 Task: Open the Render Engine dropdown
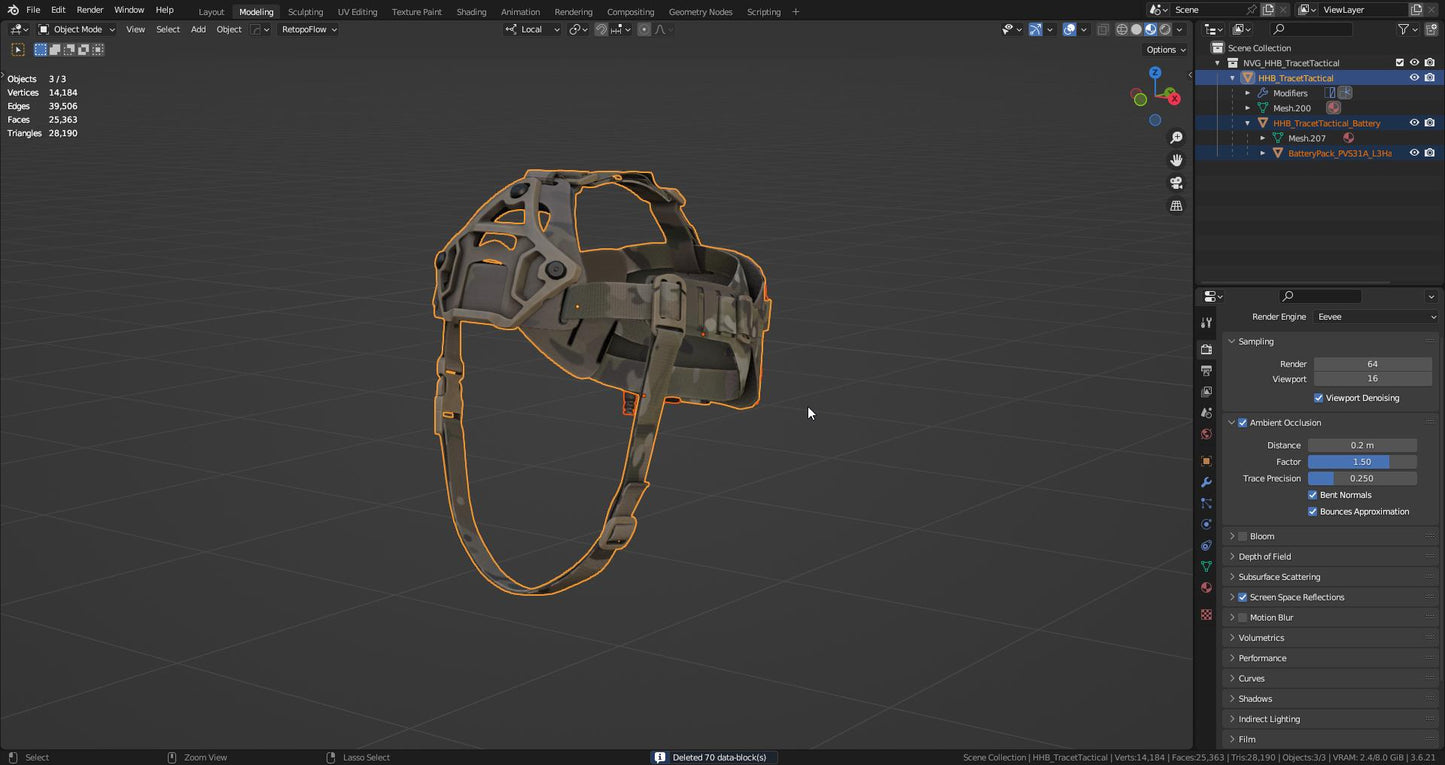coord(1375,317)
